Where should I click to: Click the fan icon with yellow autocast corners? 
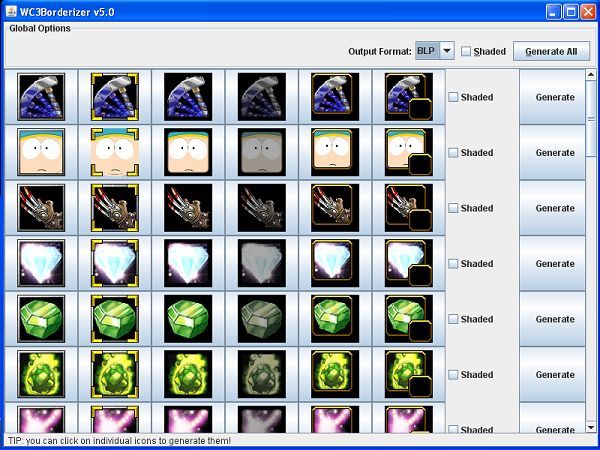tap(115, 97)
